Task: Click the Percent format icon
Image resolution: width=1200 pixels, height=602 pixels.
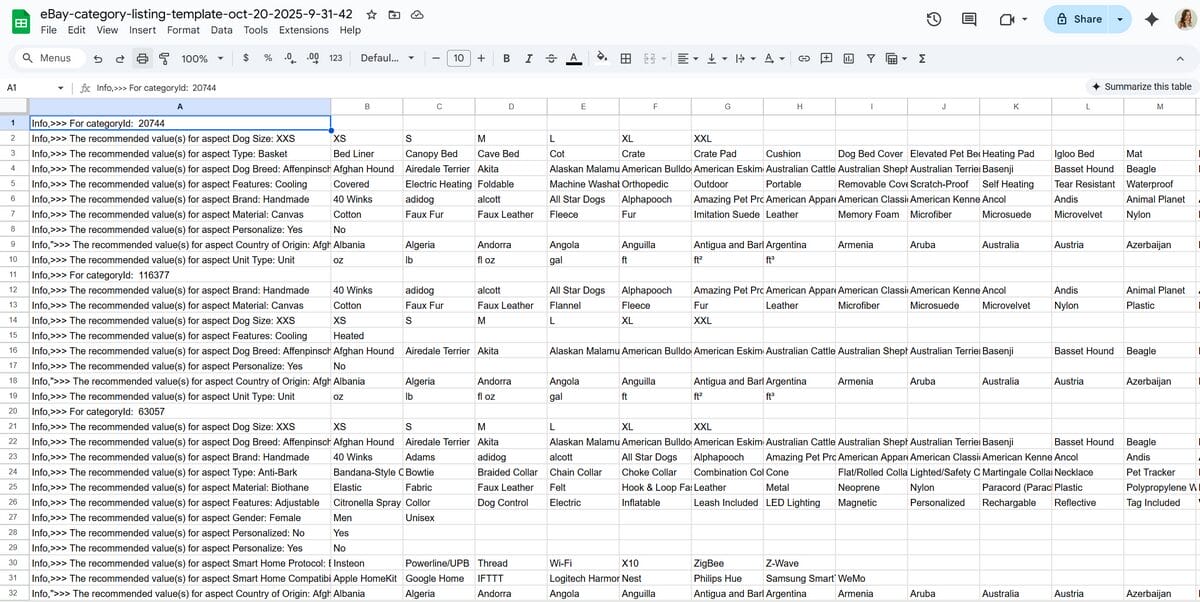Action: 266,58
